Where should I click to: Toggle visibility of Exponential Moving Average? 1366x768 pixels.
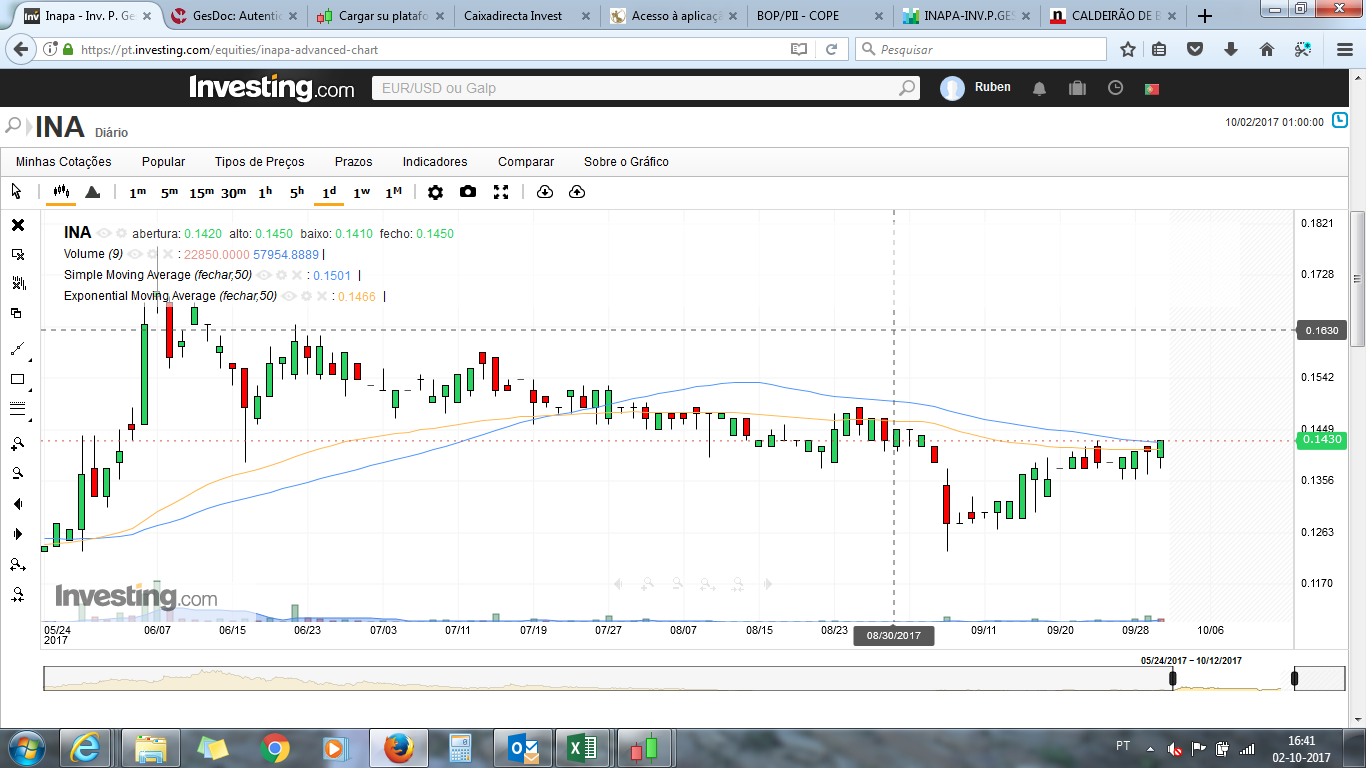click(288, 296)
